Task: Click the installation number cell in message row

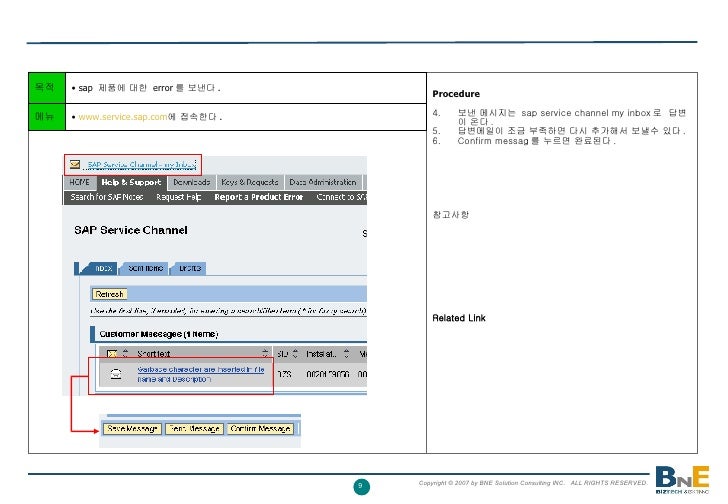Action: point(328,374)
